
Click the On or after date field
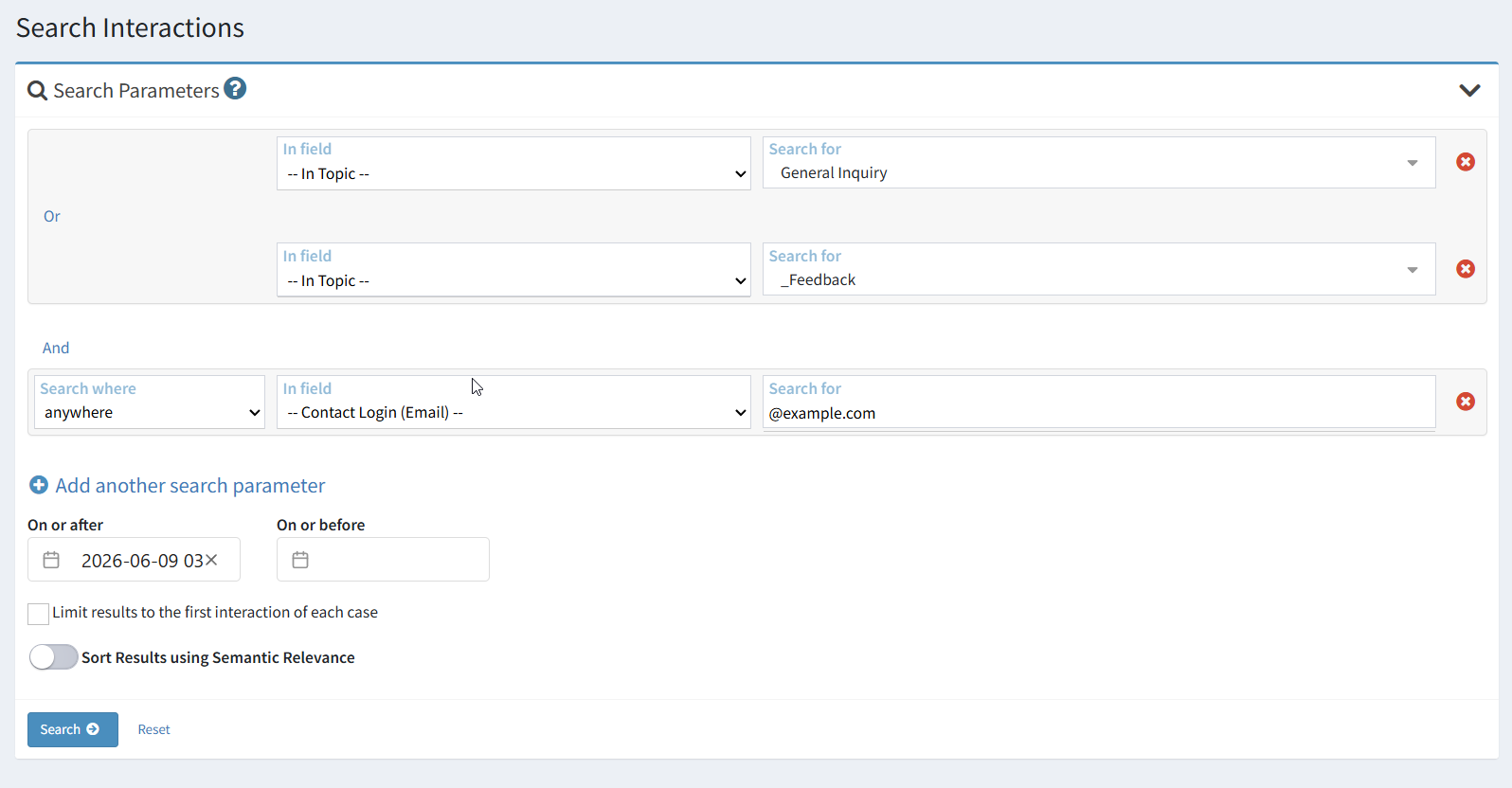[134, 560]
